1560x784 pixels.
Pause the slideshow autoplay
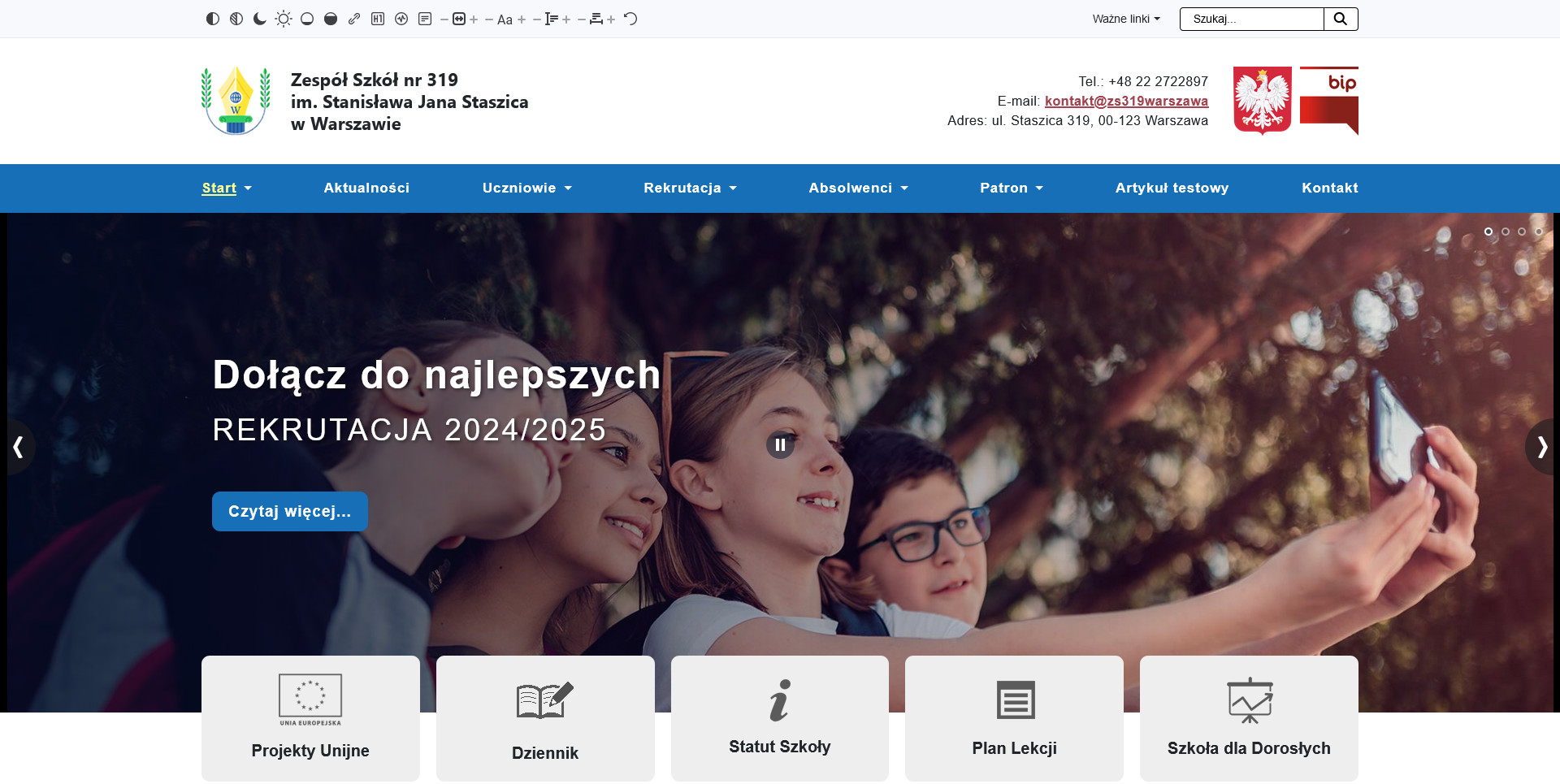coord(780,444)
